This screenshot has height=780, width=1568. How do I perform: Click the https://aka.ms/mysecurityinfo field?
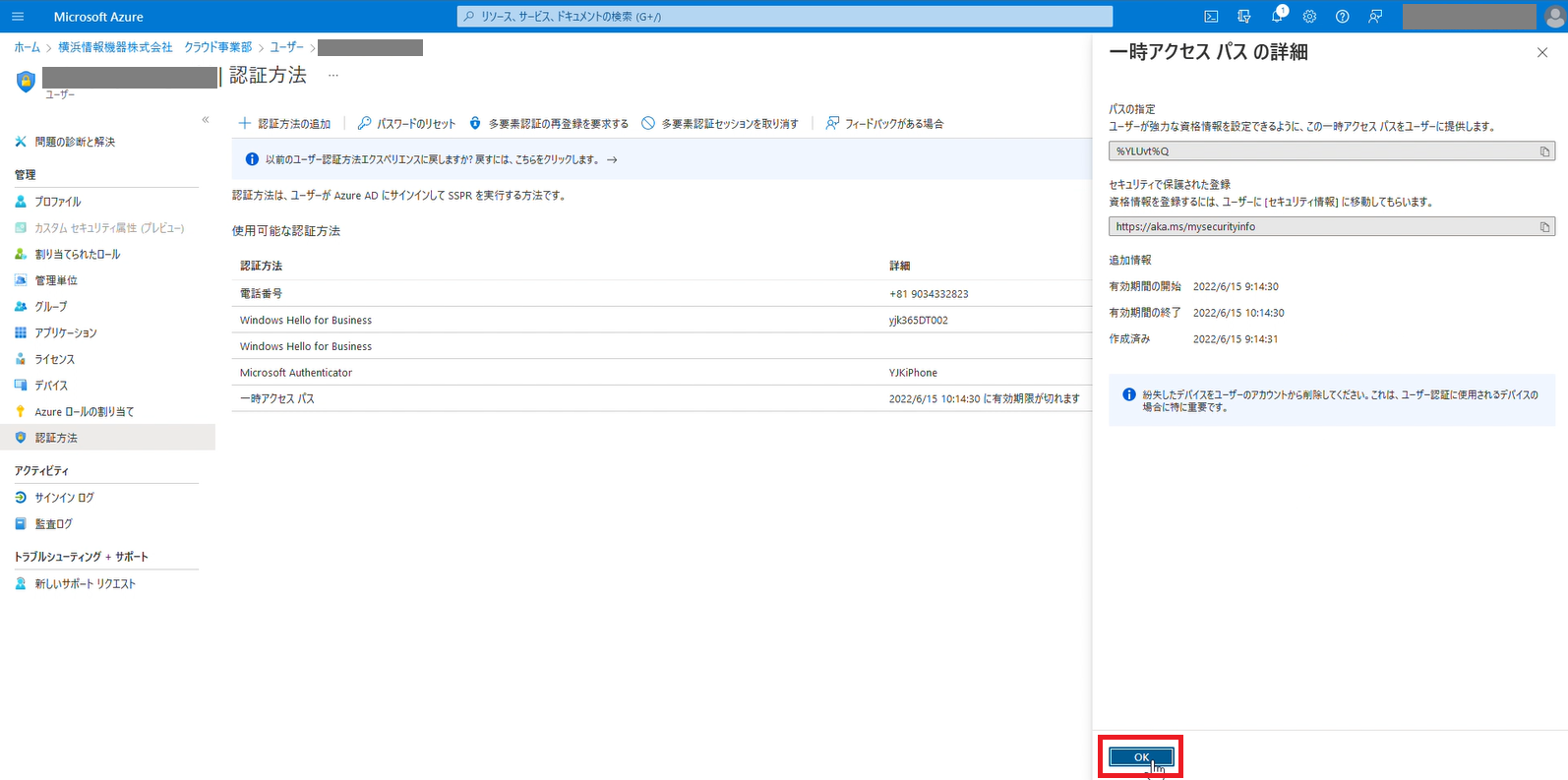pyautogui.click(x=1332, y=227)
